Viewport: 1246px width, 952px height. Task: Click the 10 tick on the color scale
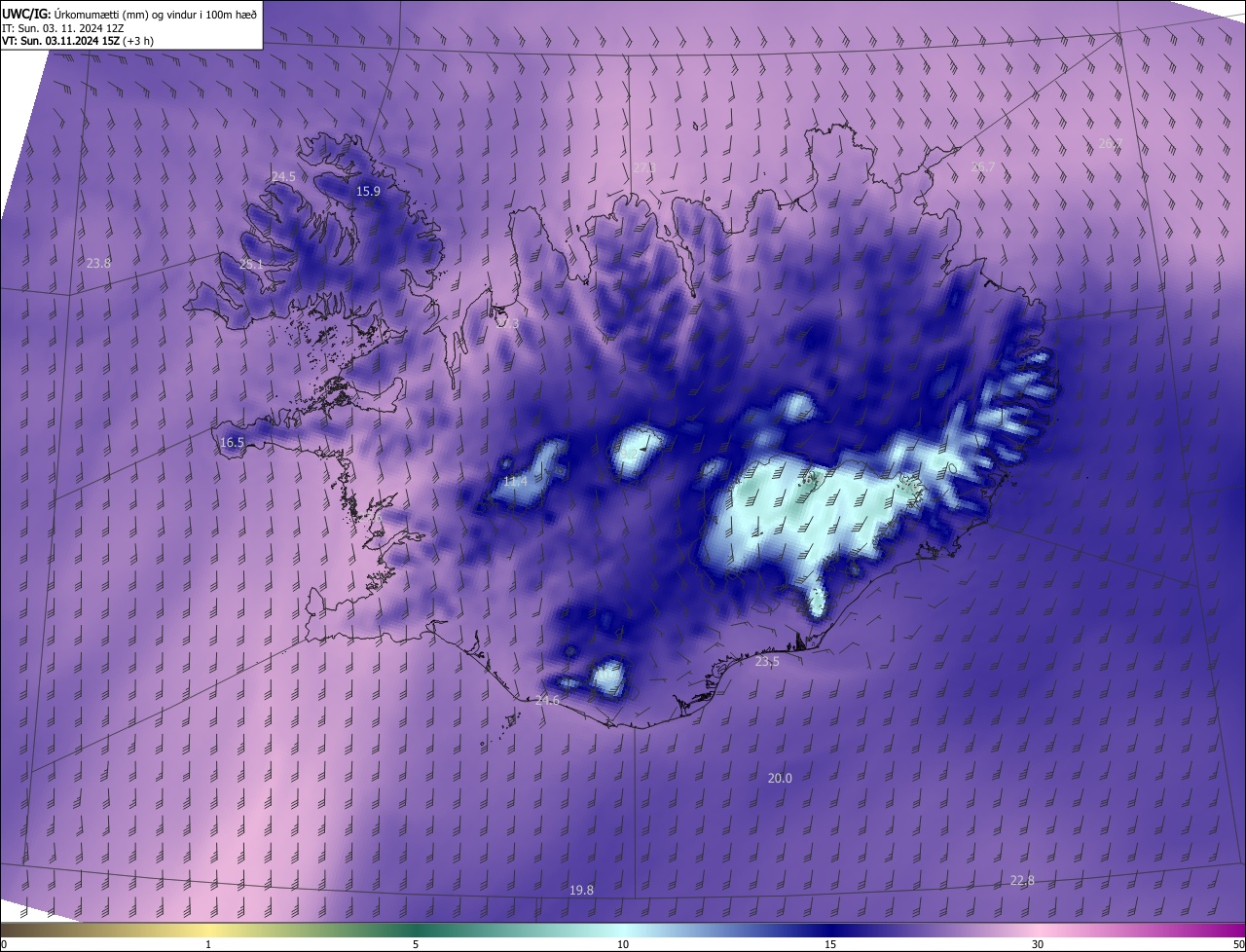pos(623,944)
